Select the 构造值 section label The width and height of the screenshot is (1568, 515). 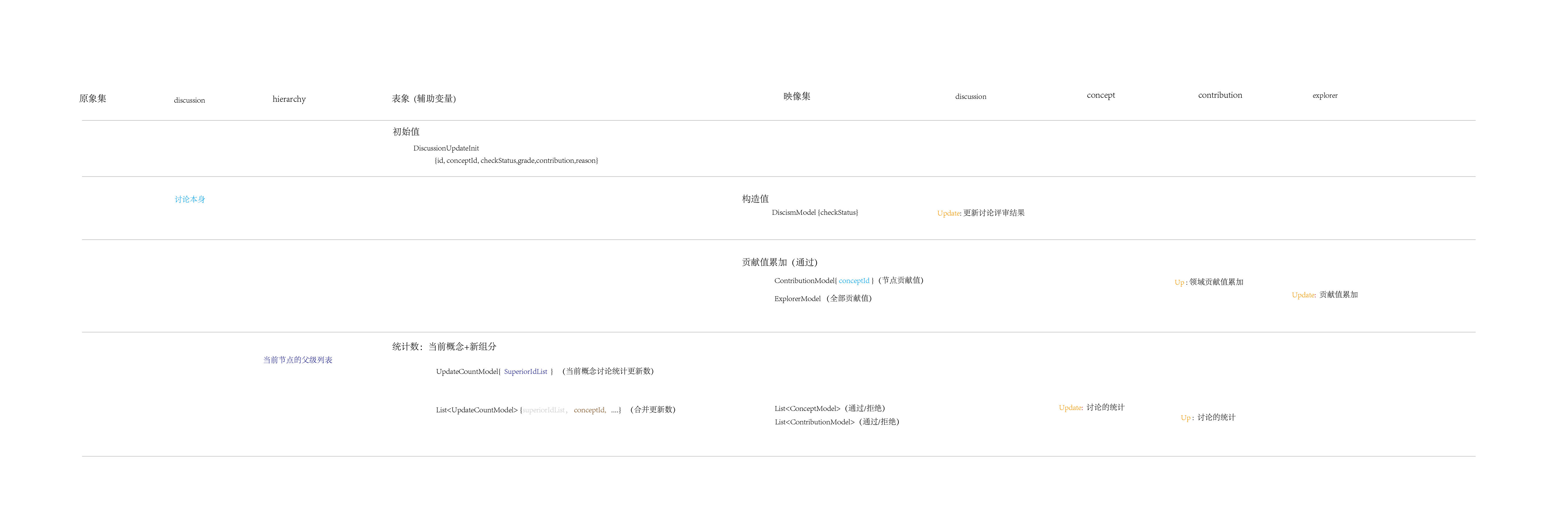755,199
